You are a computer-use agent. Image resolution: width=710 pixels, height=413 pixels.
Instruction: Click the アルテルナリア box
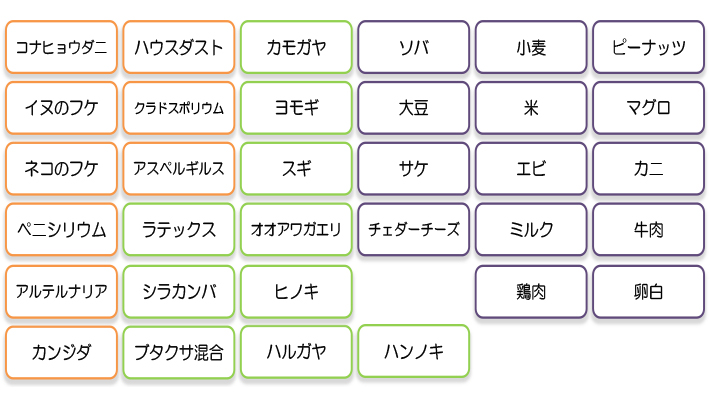click(x=62, y=292)
